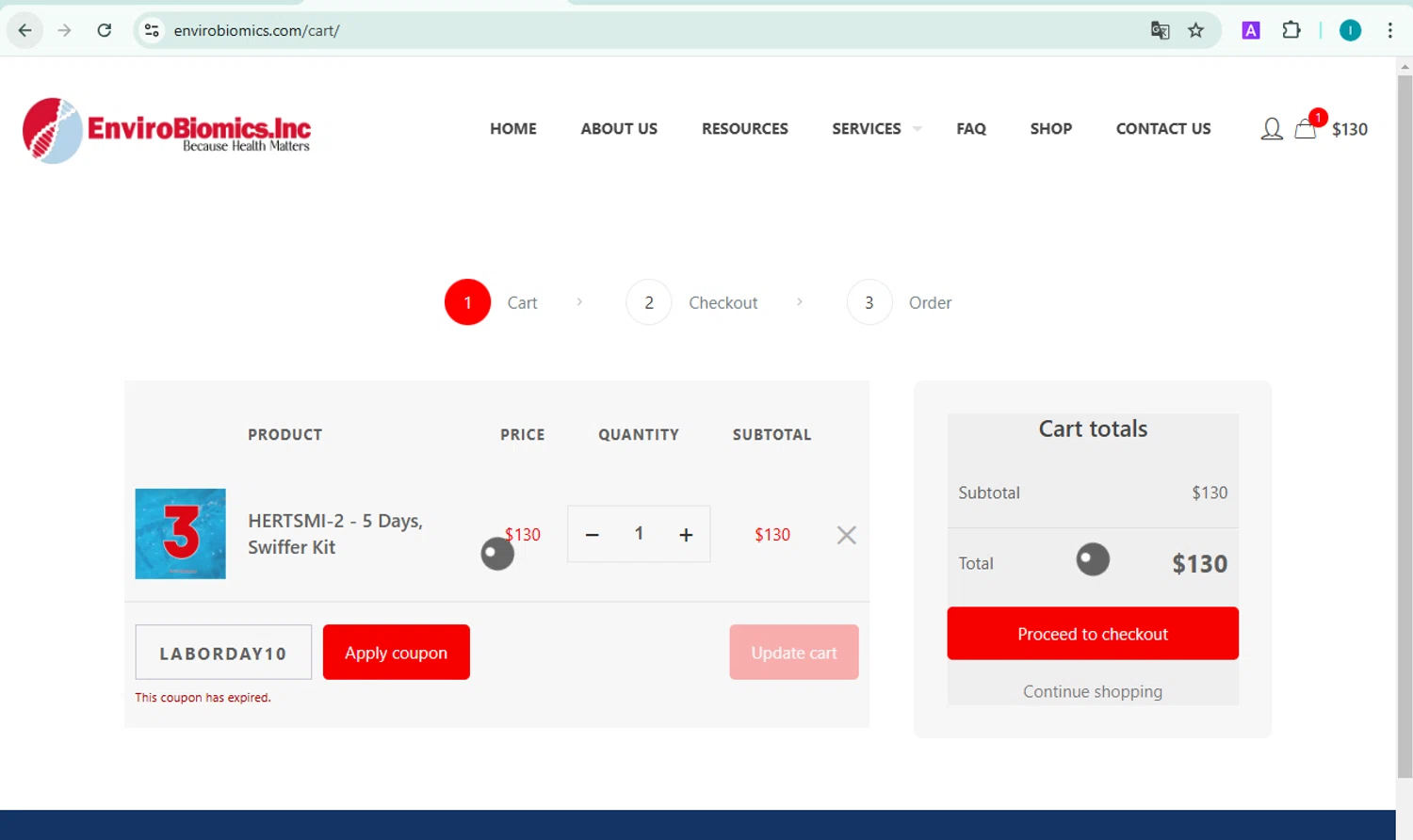This screenshot has height=840, width=1413.
Task: Go to the Home menu item
Action: pyautogui.click(x=513, y=129)
